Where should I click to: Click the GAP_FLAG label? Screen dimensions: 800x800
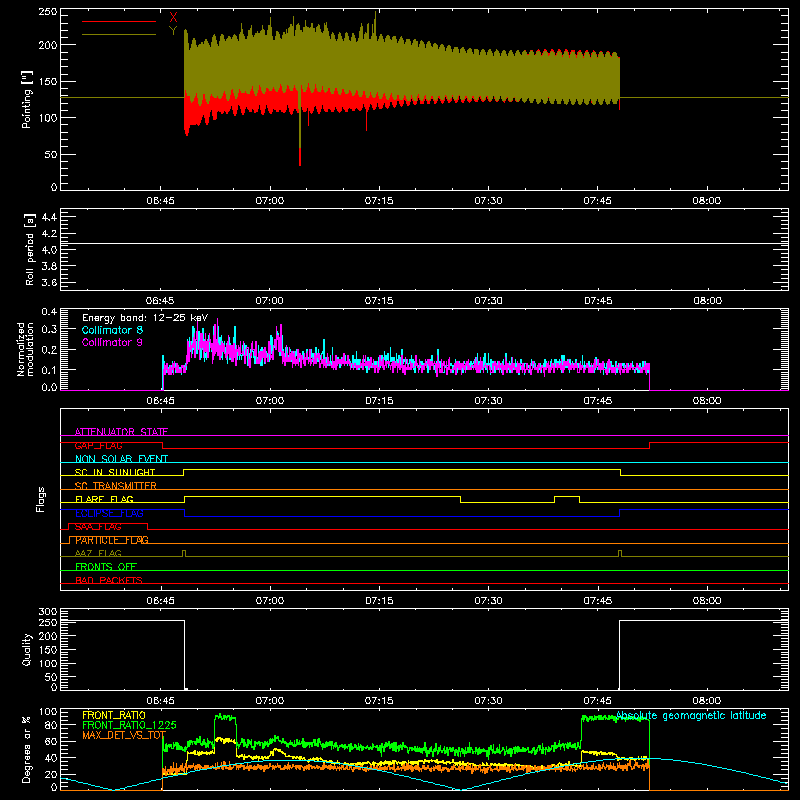(x=98, y=445)
